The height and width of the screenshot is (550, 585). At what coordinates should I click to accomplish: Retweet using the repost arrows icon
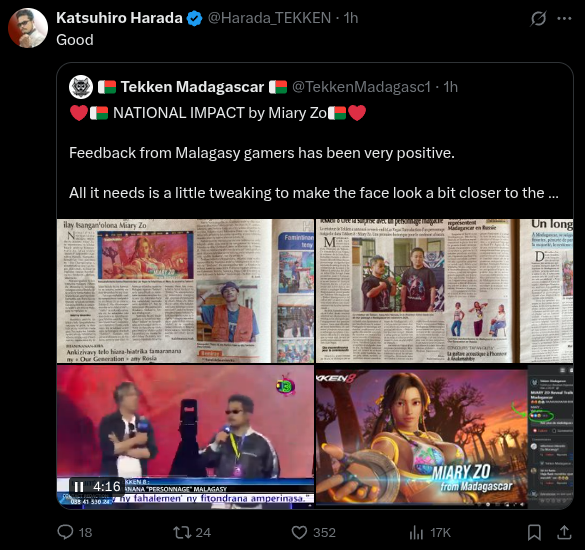(x=182, y=532)
